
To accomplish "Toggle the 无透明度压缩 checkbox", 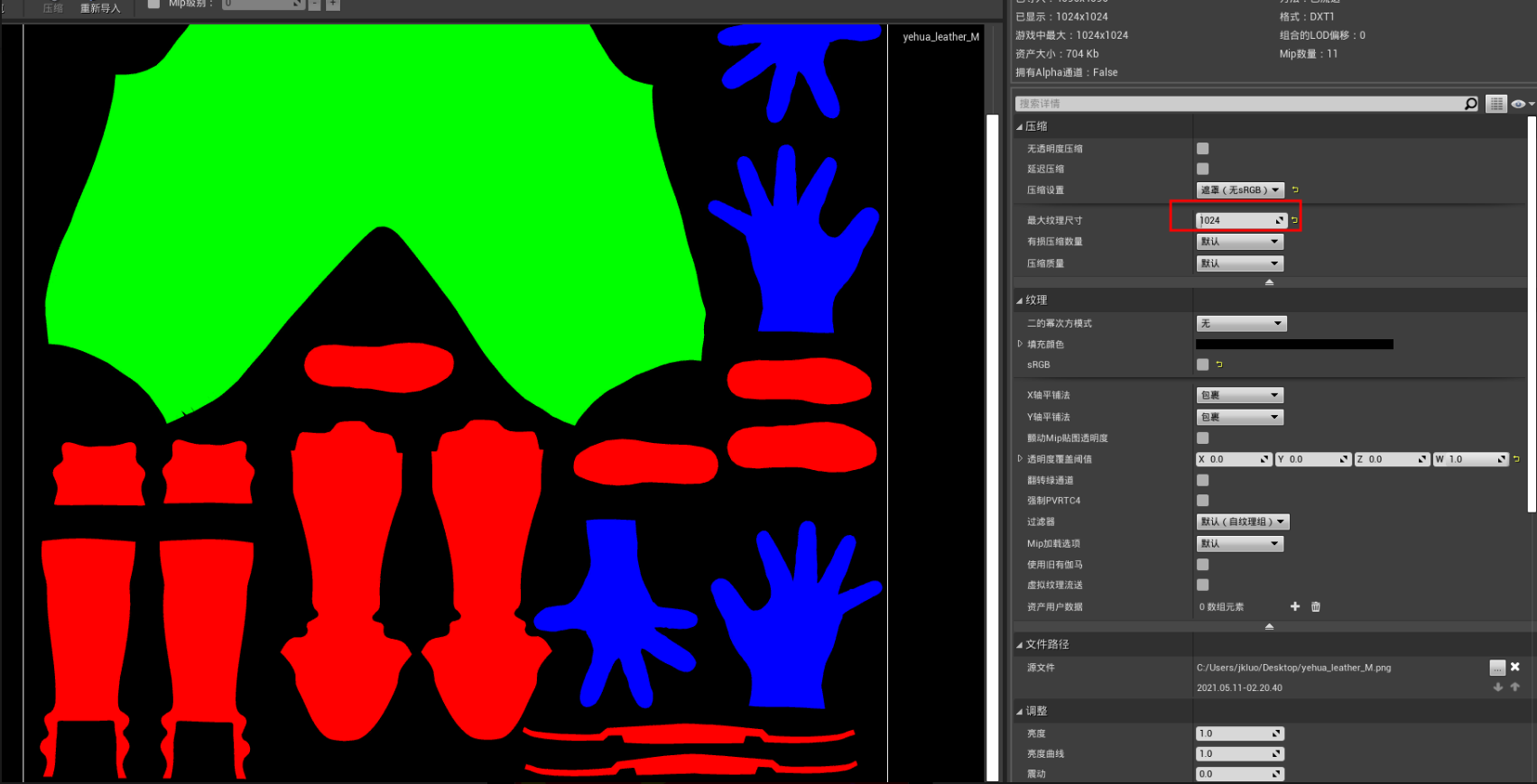I will [1202, 149].
